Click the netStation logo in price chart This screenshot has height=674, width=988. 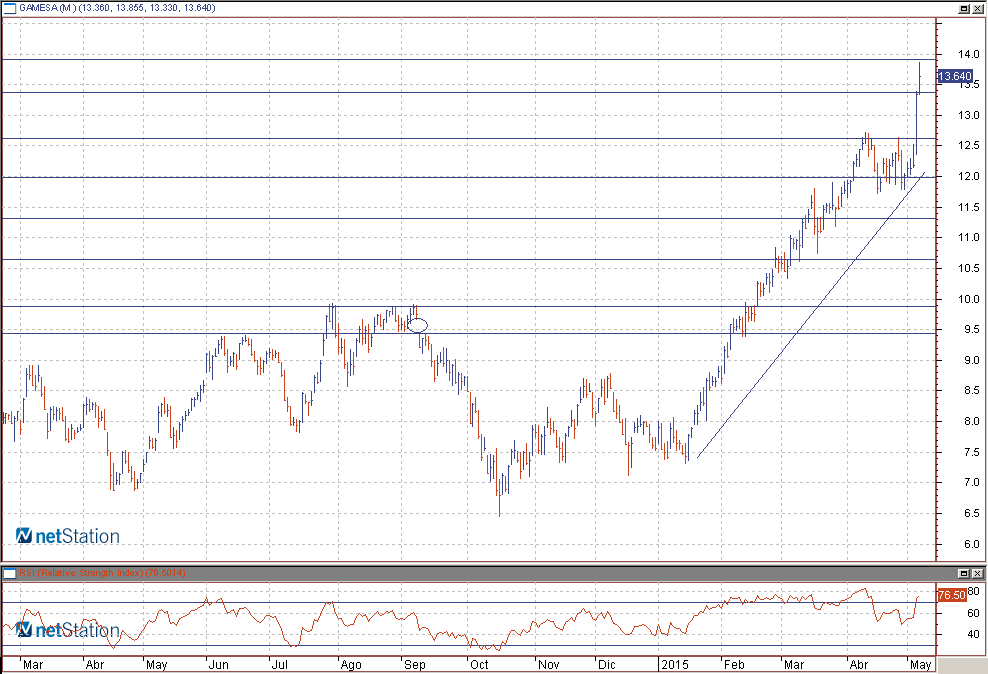pyautogui.click(x=68, y=536)
